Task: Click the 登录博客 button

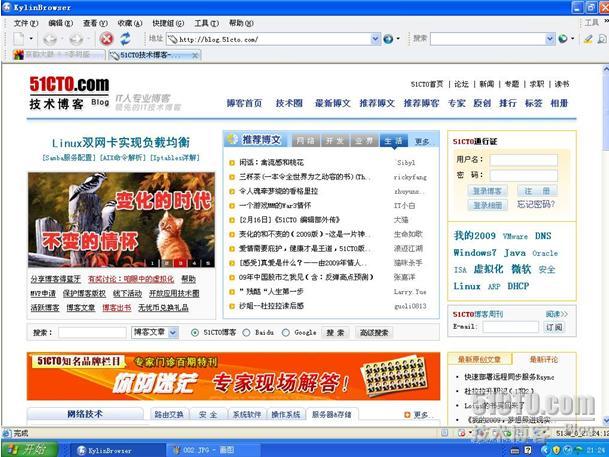Action: 487,191
